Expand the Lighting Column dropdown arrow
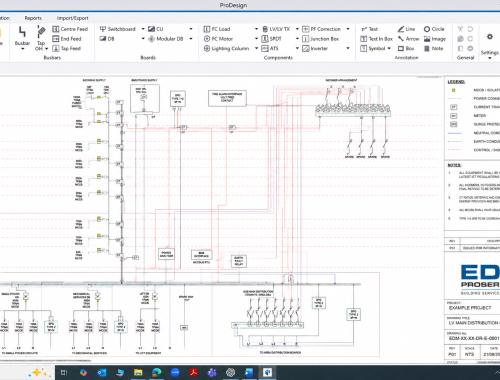The width and height of the screenshot is (500, 380). pyautogui.click(x=256, y=48)
